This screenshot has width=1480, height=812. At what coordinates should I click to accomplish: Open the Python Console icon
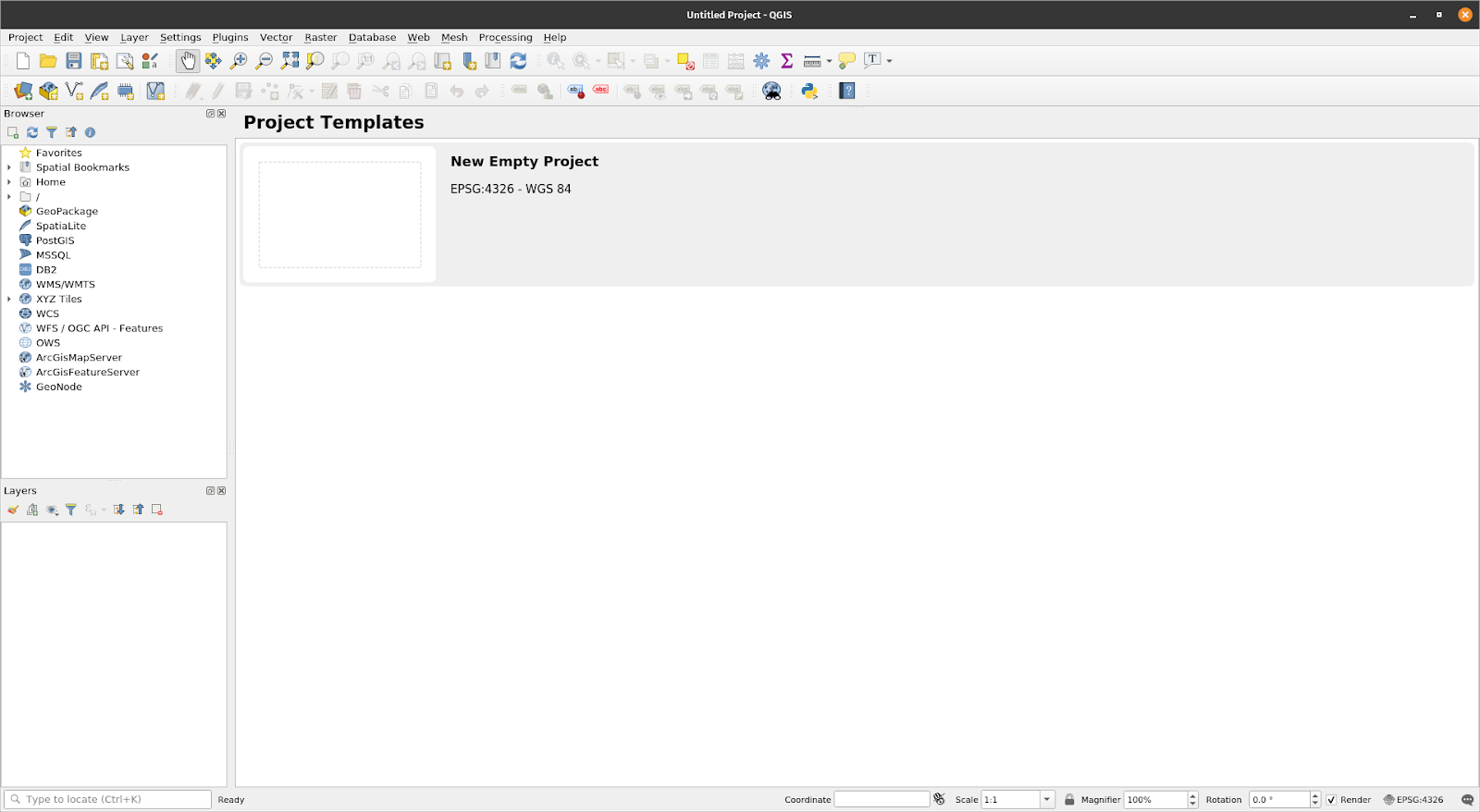click(809, 91)
